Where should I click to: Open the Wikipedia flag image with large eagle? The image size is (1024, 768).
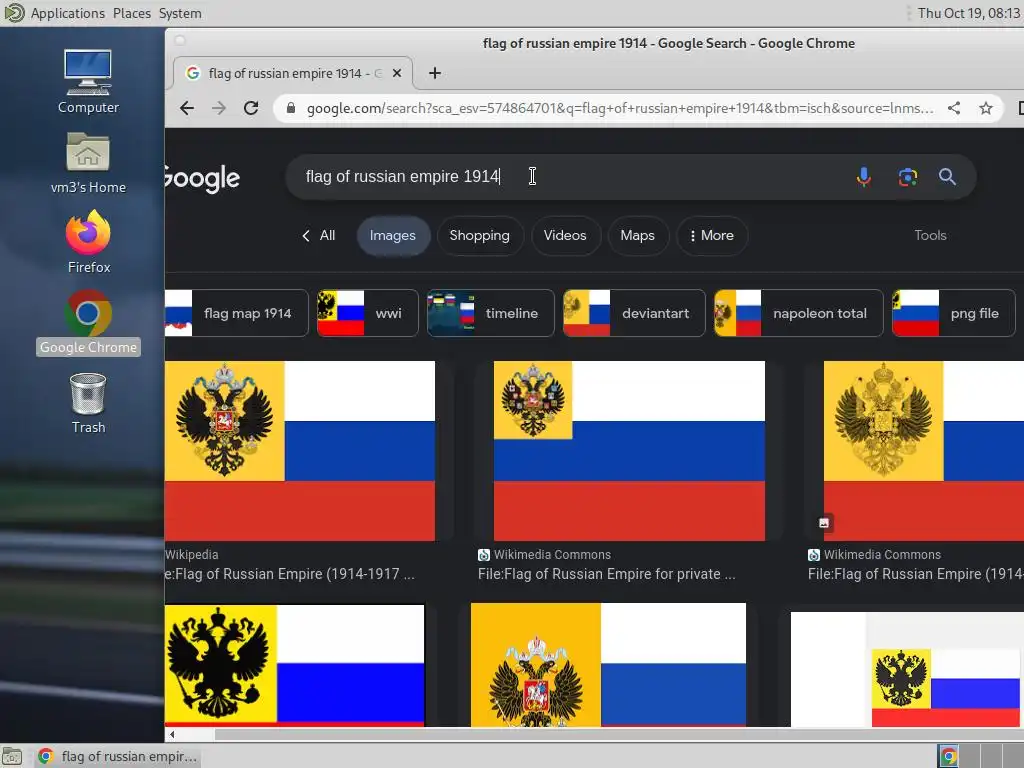point(300,451)
